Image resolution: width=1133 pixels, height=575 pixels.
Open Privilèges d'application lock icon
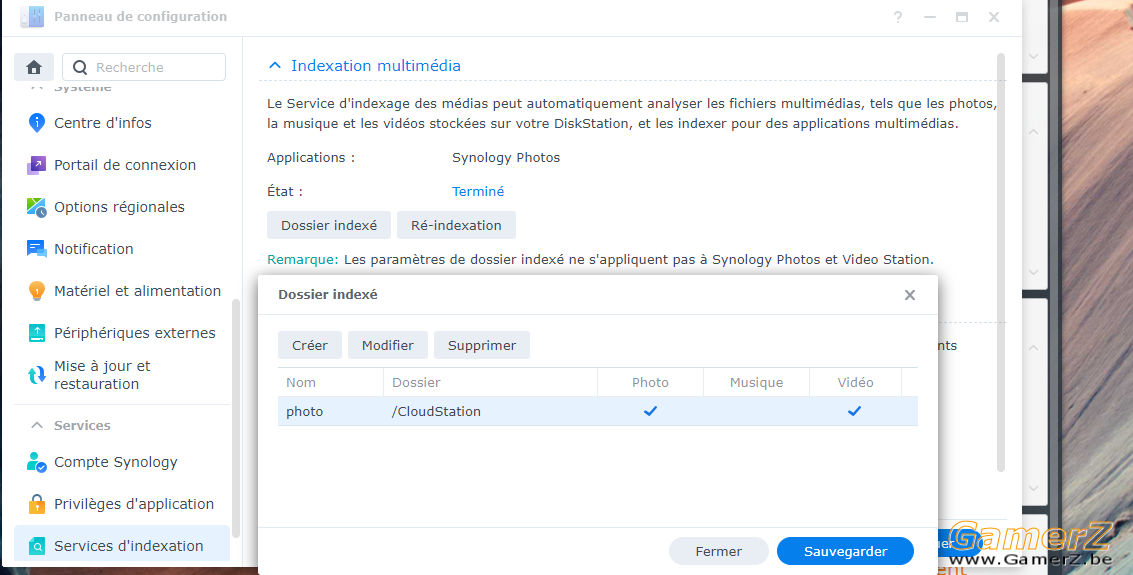[36, 503]
